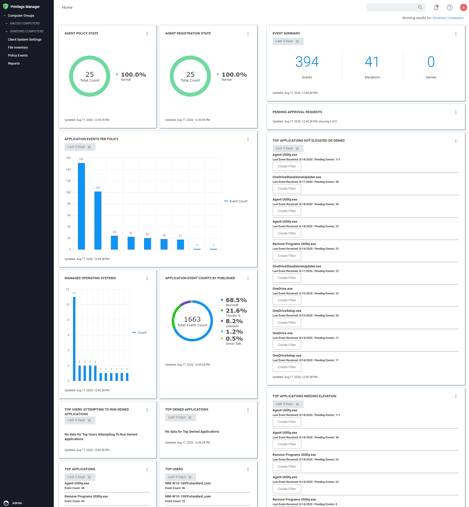Click the Agent Registration State donut chart
The width and height of the screenshot is (469, 507).
click(x=190, y=76)
